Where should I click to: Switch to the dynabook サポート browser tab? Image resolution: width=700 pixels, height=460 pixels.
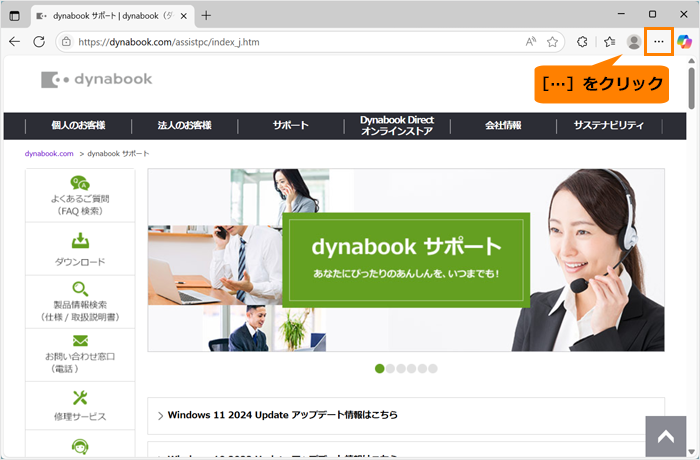112,16
